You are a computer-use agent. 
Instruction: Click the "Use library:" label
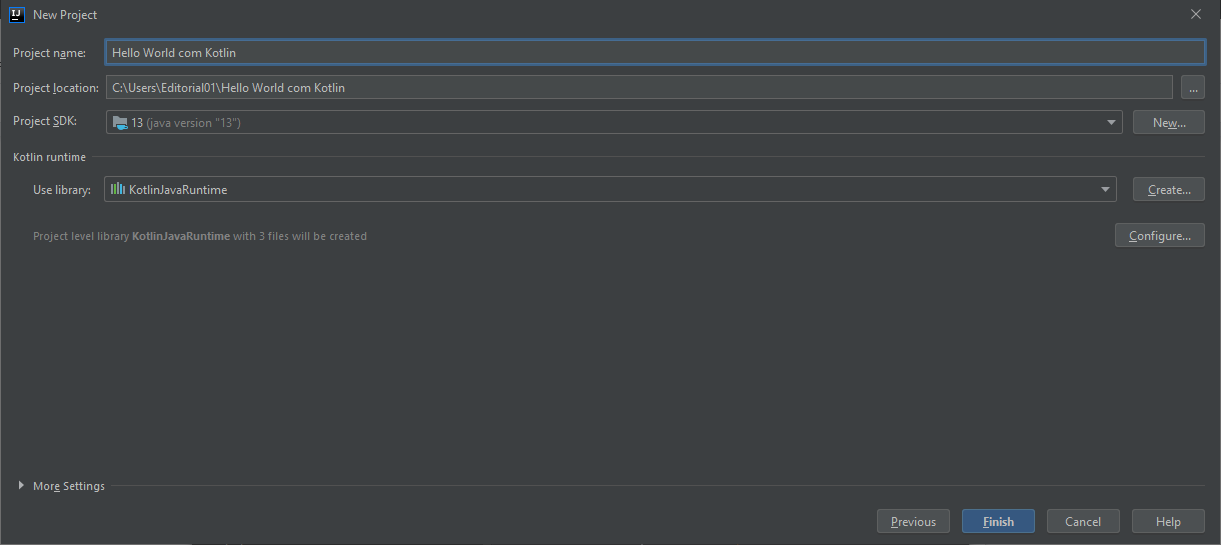62,190
